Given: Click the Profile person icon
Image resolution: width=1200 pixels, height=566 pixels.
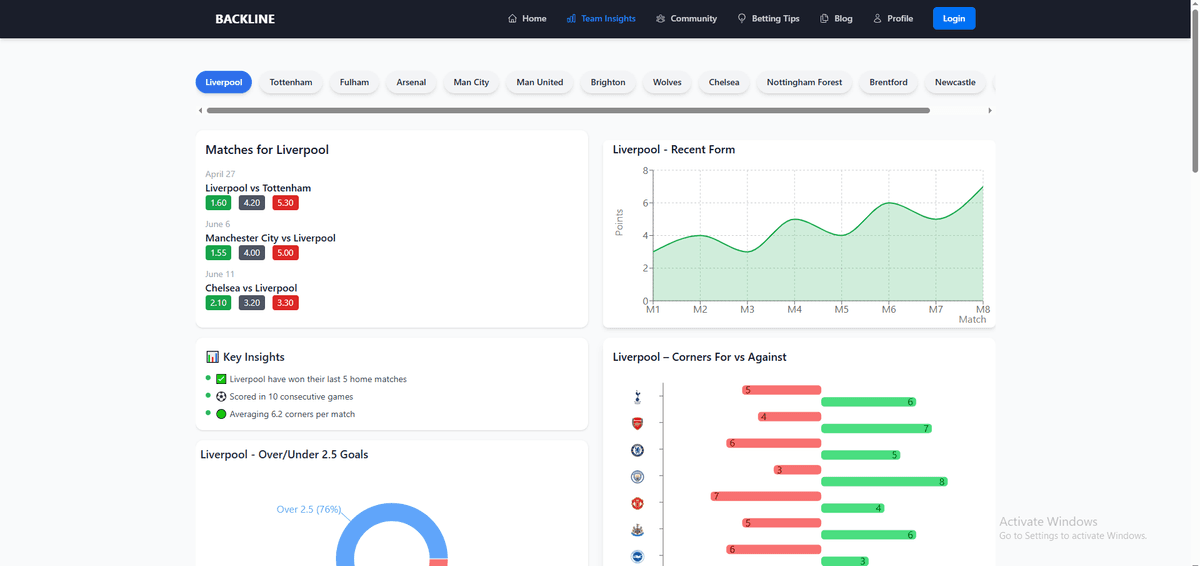Looking at the screenshot, I should [x=877, y=18].
